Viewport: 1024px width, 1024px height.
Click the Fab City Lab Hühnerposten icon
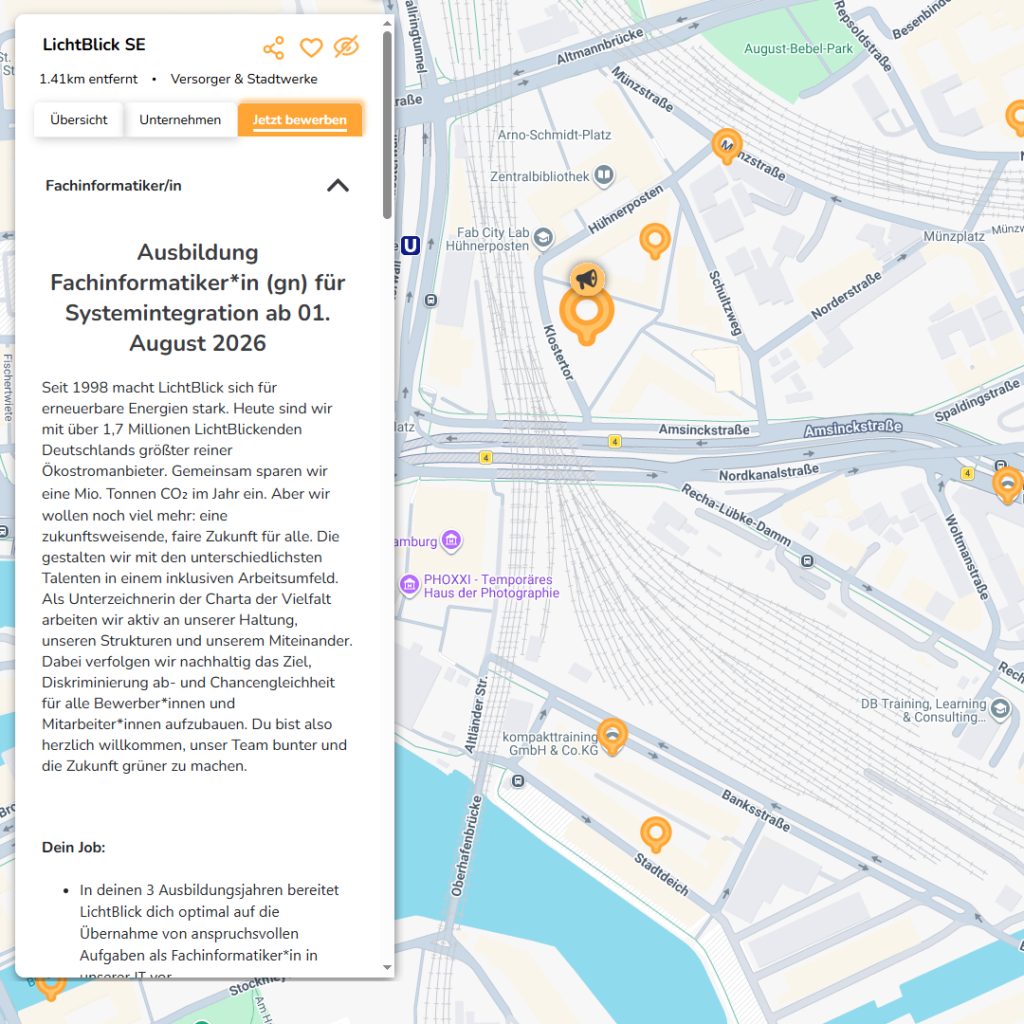point(543,238)
